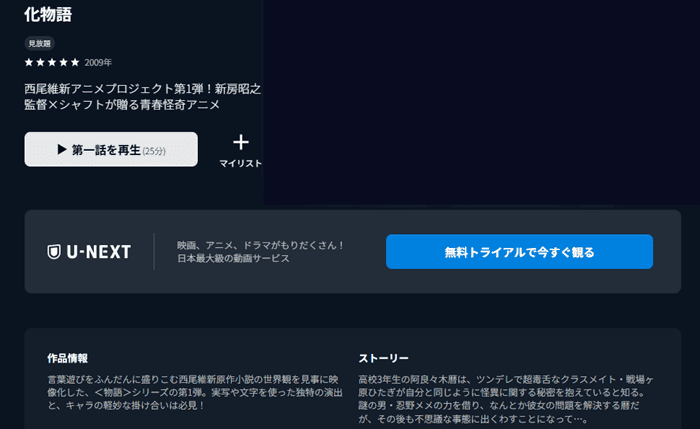Open the U-NEXT logo
The height and width of the screenshot is (429, 700).
89,252
